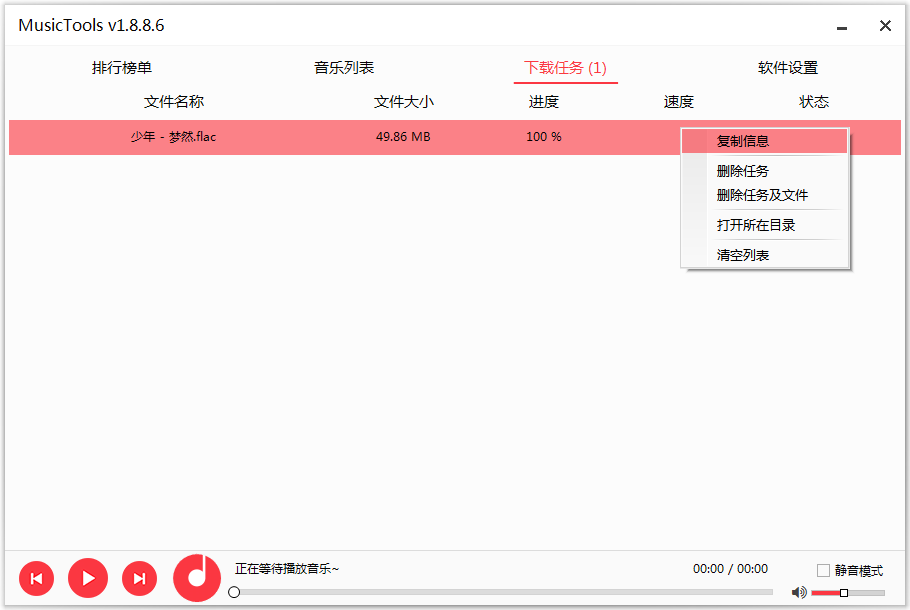Click the round music note icon
The image size is (910, 610).
[197, 577]
